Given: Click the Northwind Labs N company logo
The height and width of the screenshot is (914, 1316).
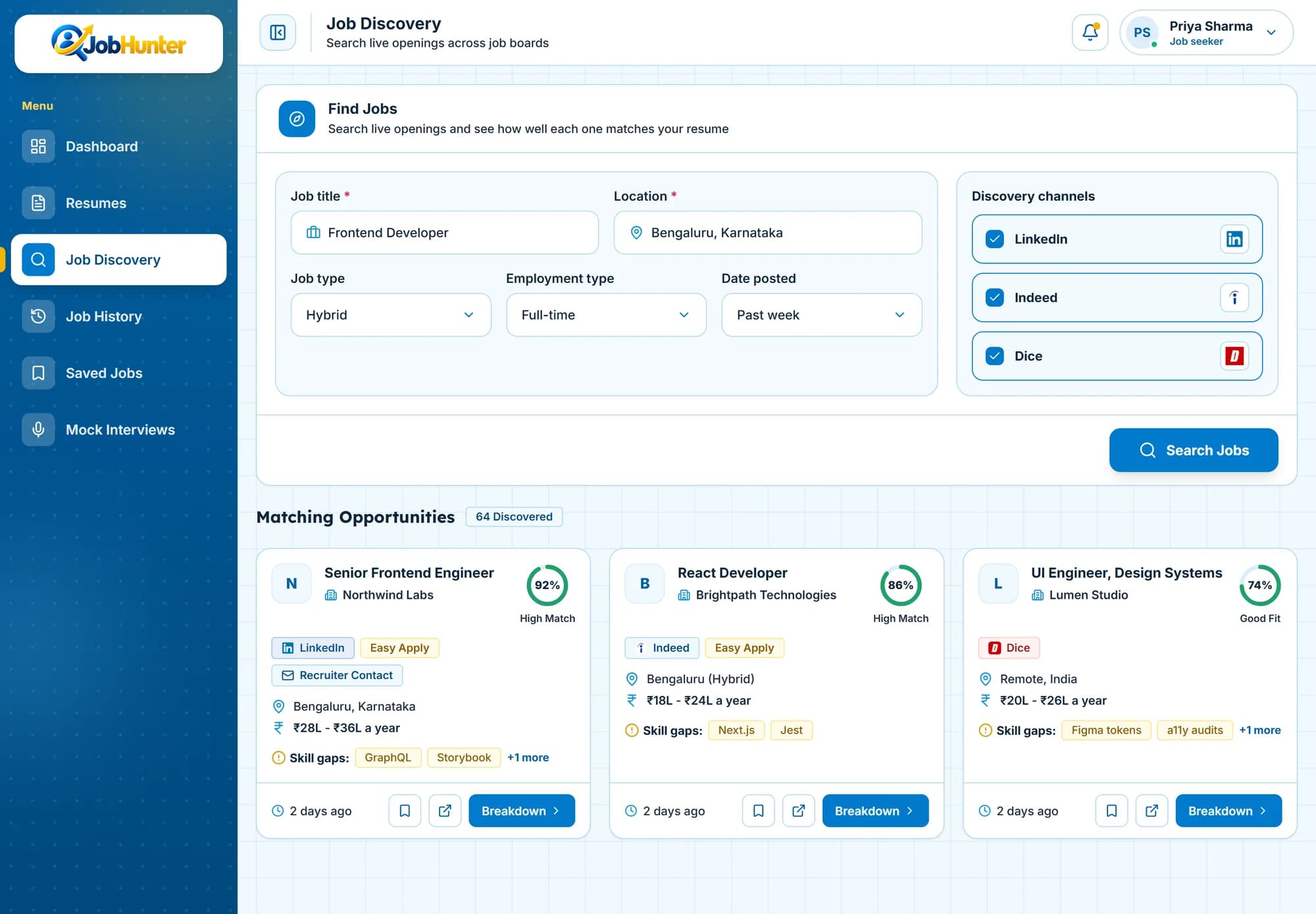Looking at the screenshot, I should coord(291,584).
